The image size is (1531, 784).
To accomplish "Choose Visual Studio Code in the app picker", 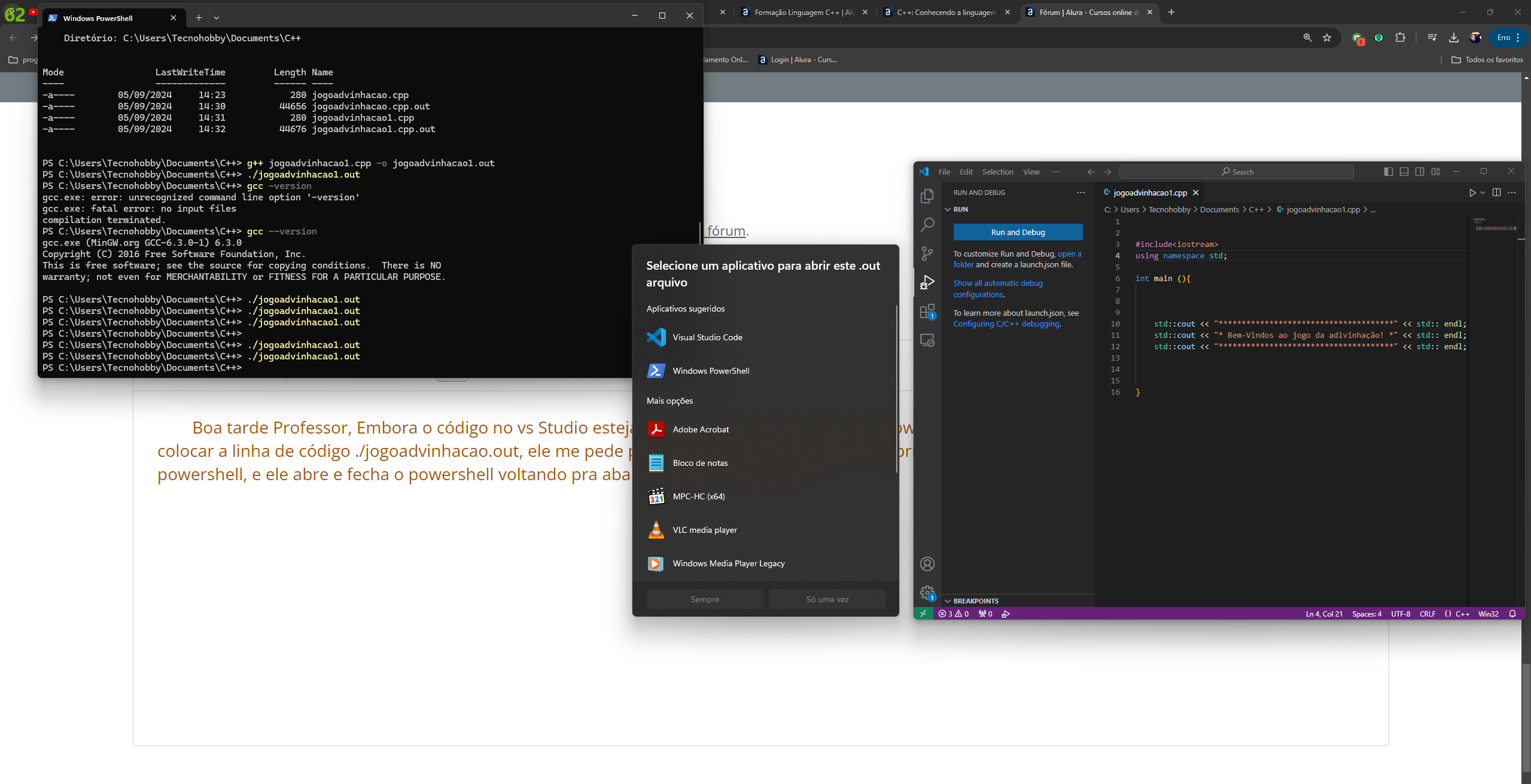I will [766, 337].
